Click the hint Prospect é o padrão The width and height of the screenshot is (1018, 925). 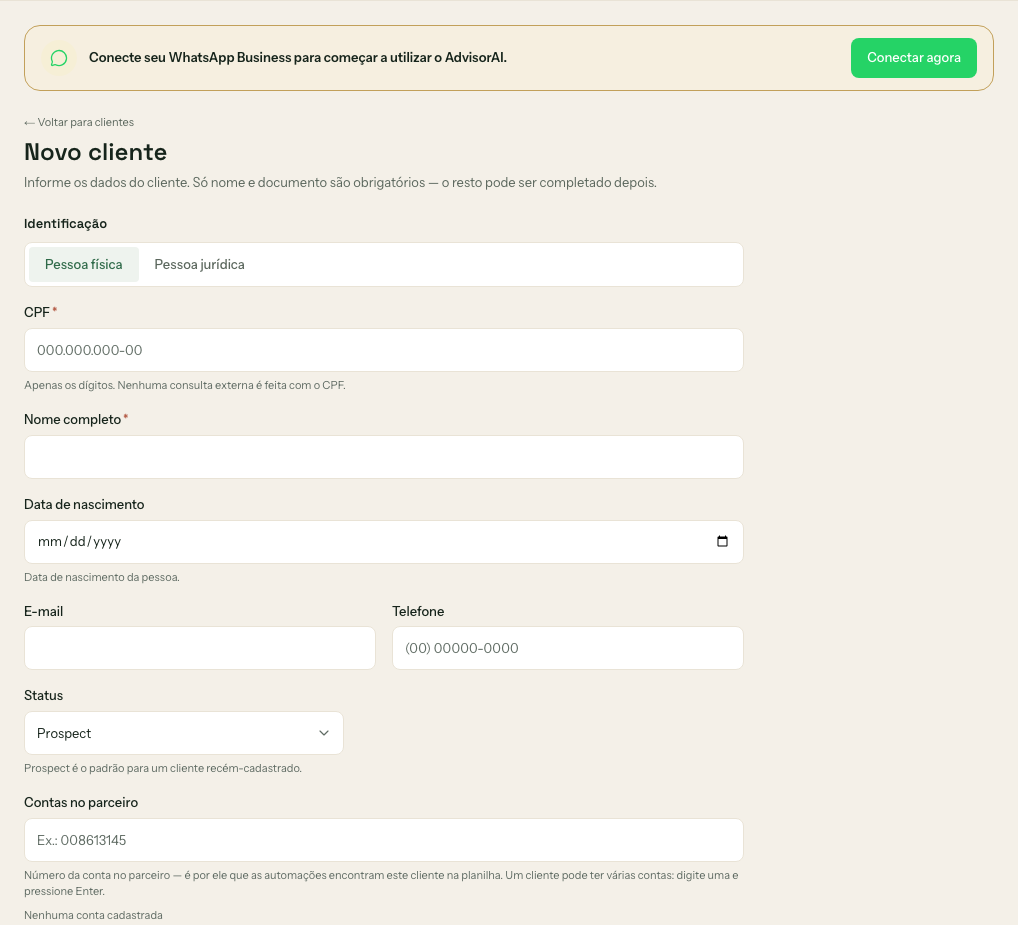click(x=163, y=768)
